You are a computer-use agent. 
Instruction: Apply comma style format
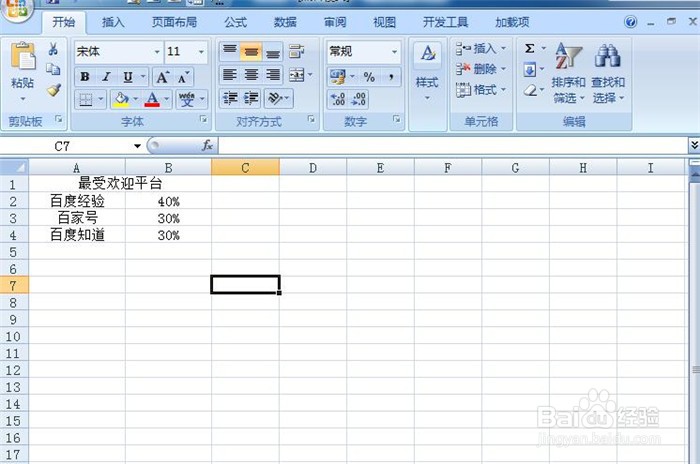point(391,77)
